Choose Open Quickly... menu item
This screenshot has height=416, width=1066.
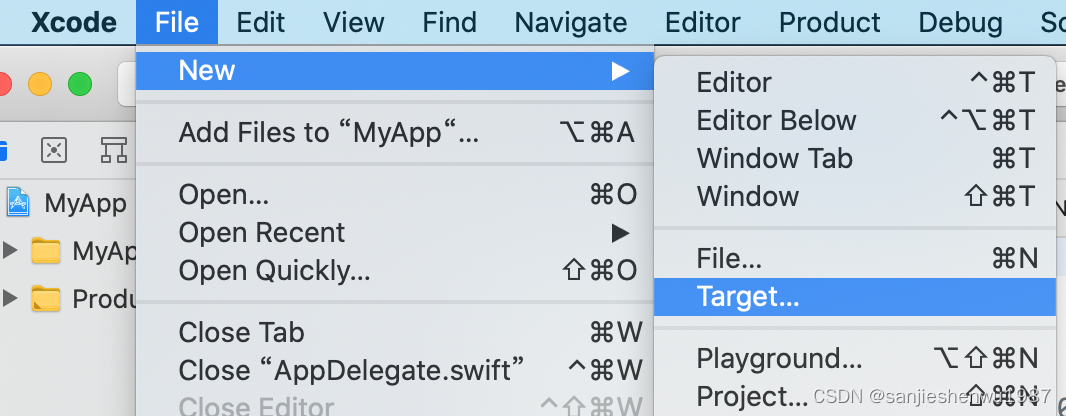point(395,271)
